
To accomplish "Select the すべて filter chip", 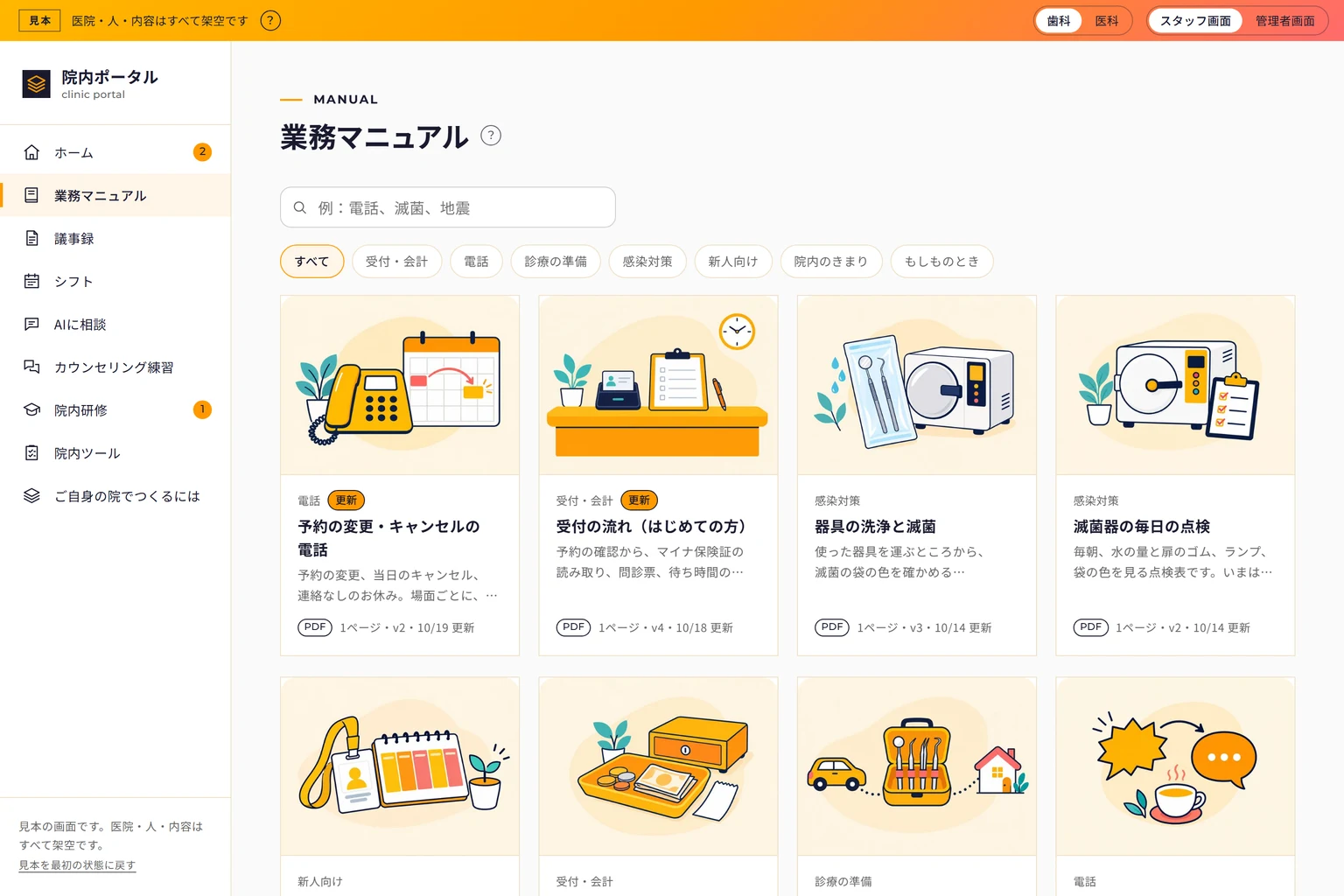I will click(x=311, y=262).
